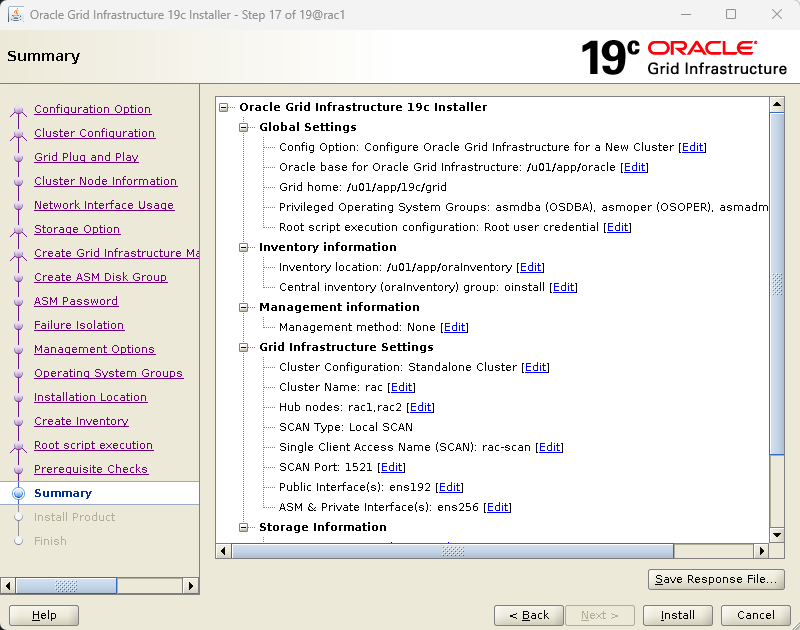
Task: Minimize the installer window
Action: [686, 14]
